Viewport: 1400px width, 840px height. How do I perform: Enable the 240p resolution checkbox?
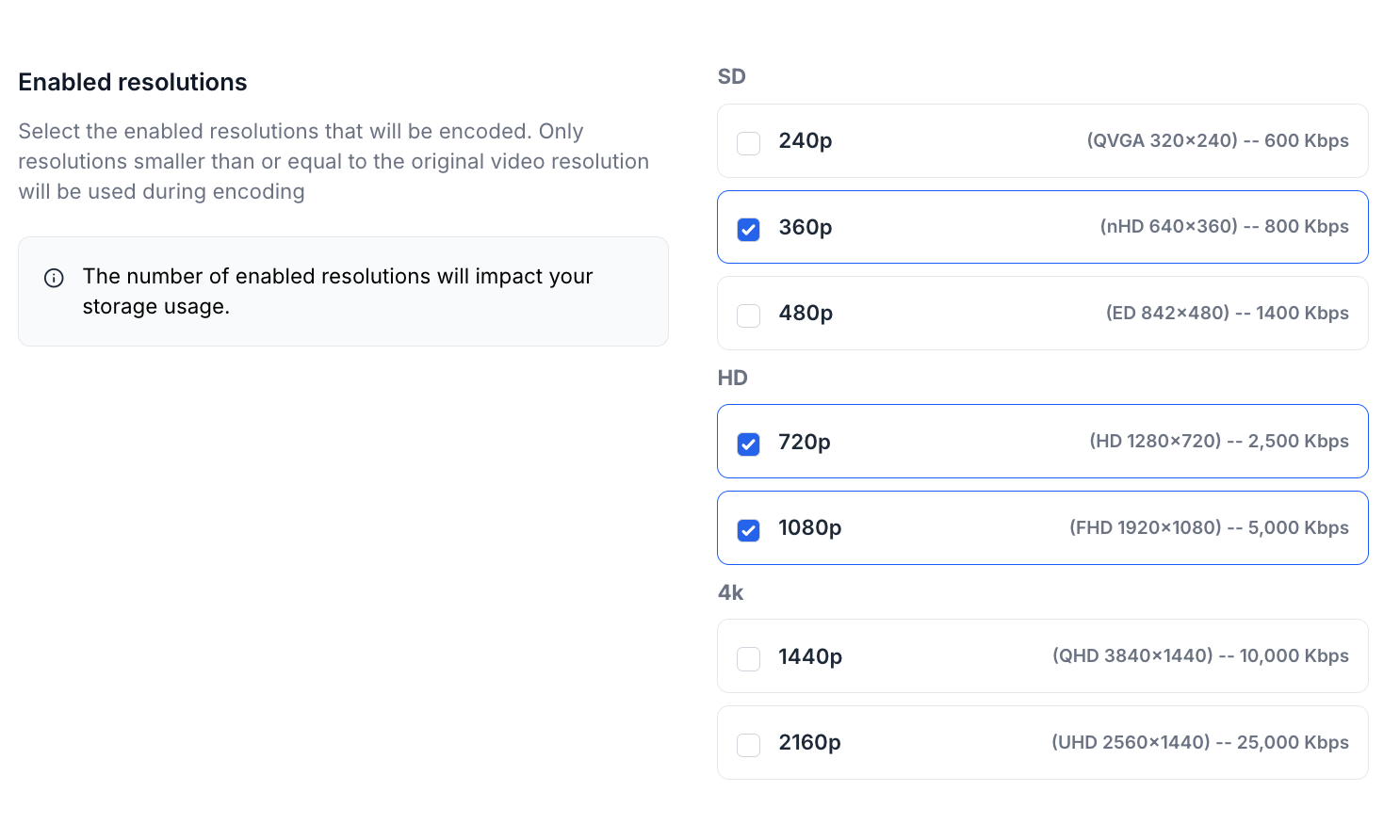coord(748,143)
